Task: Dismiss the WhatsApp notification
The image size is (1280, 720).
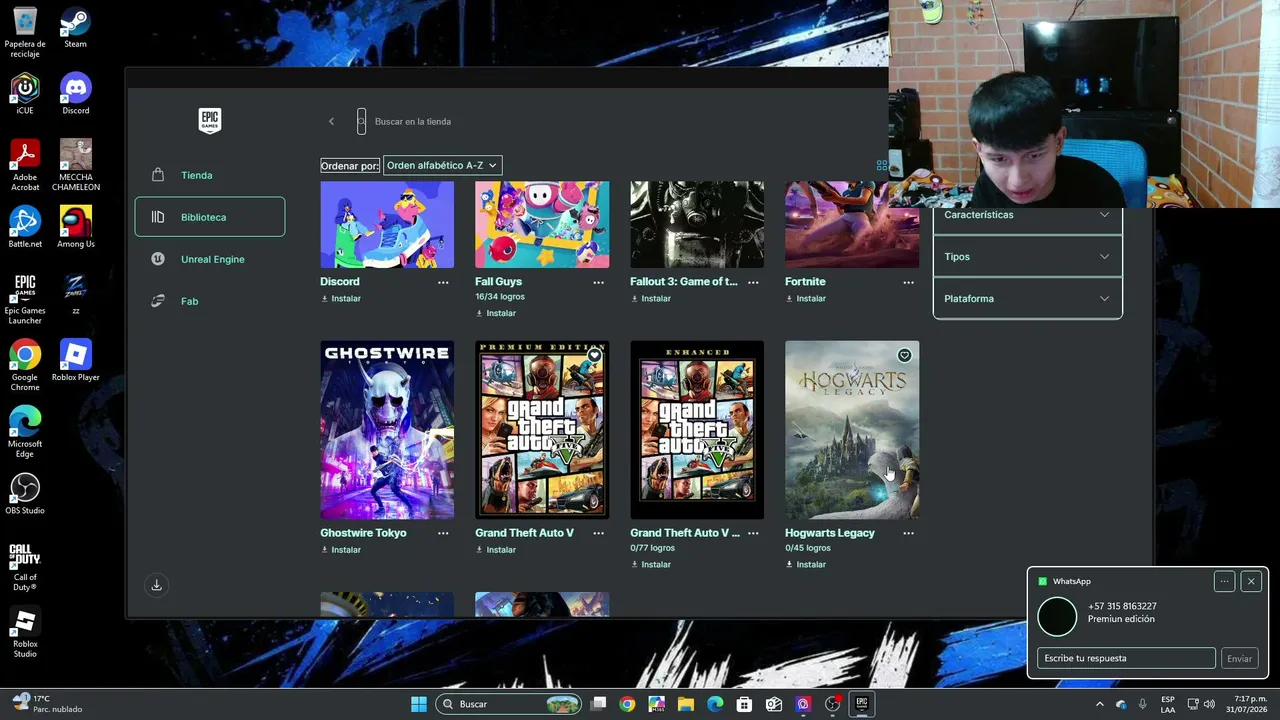Action: 1251,581
